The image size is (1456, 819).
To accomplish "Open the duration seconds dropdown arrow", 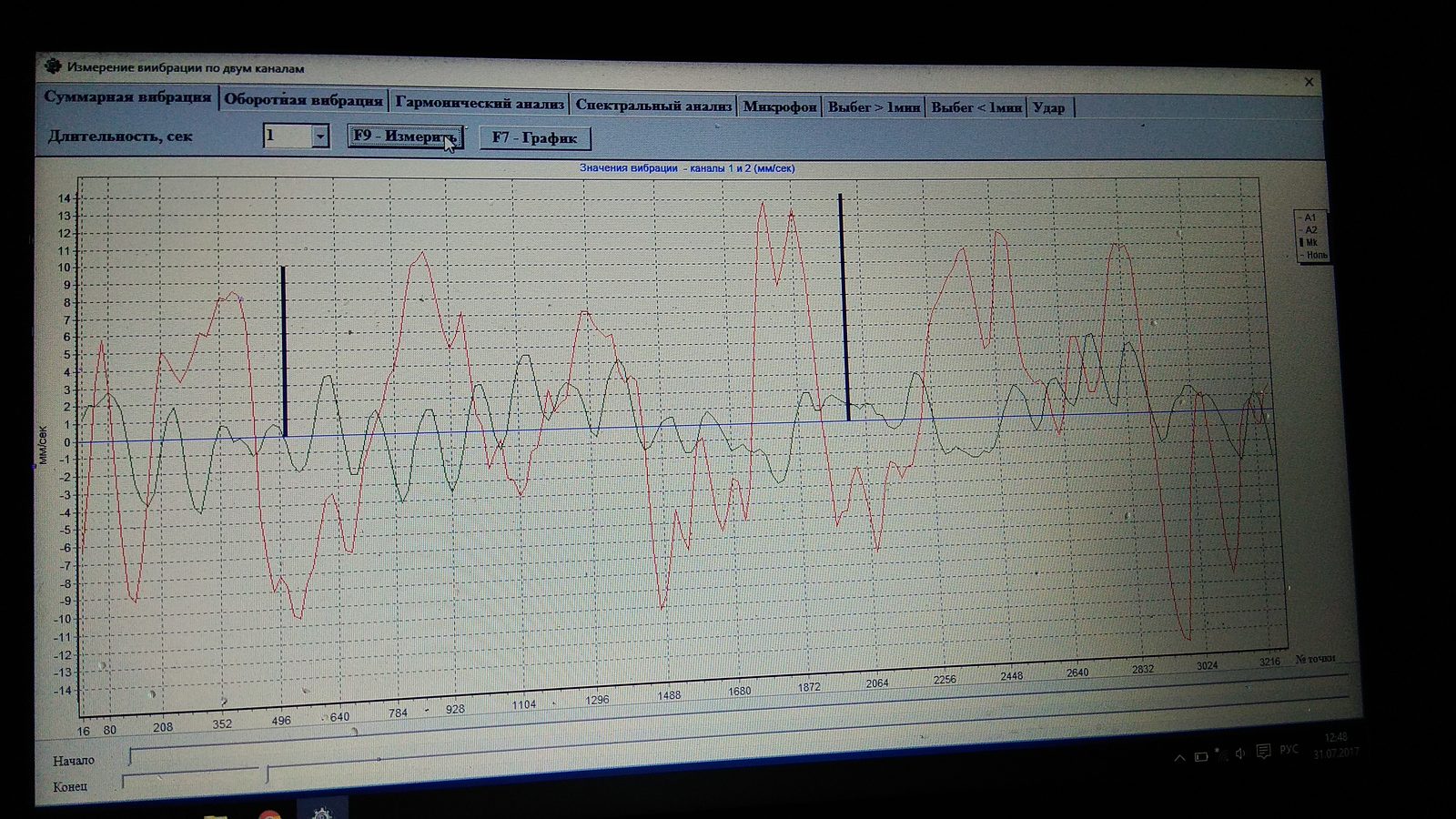I will tap(319, 136).
